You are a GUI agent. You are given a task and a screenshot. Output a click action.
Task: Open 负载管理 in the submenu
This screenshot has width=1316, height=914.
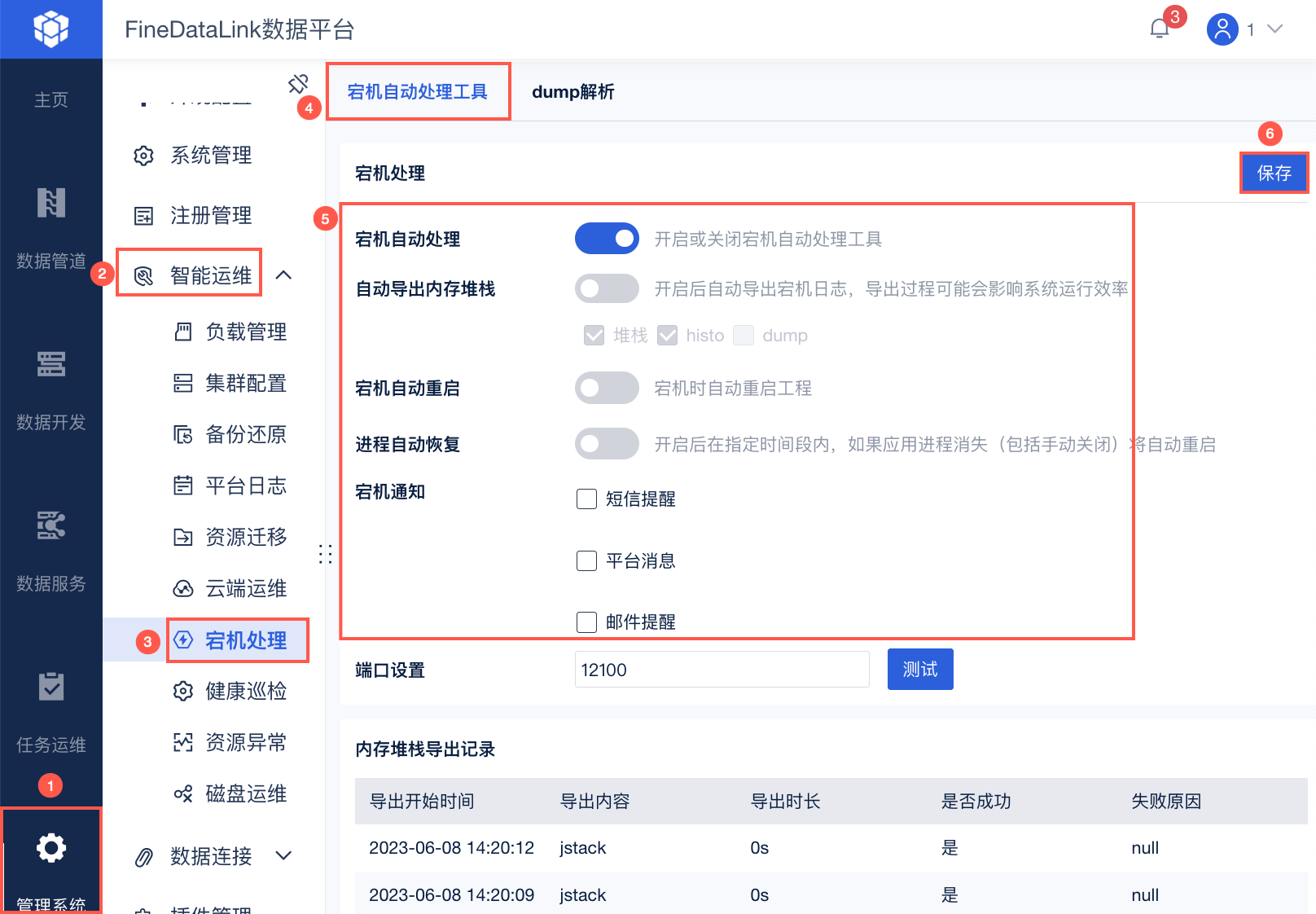click(246, 332)
